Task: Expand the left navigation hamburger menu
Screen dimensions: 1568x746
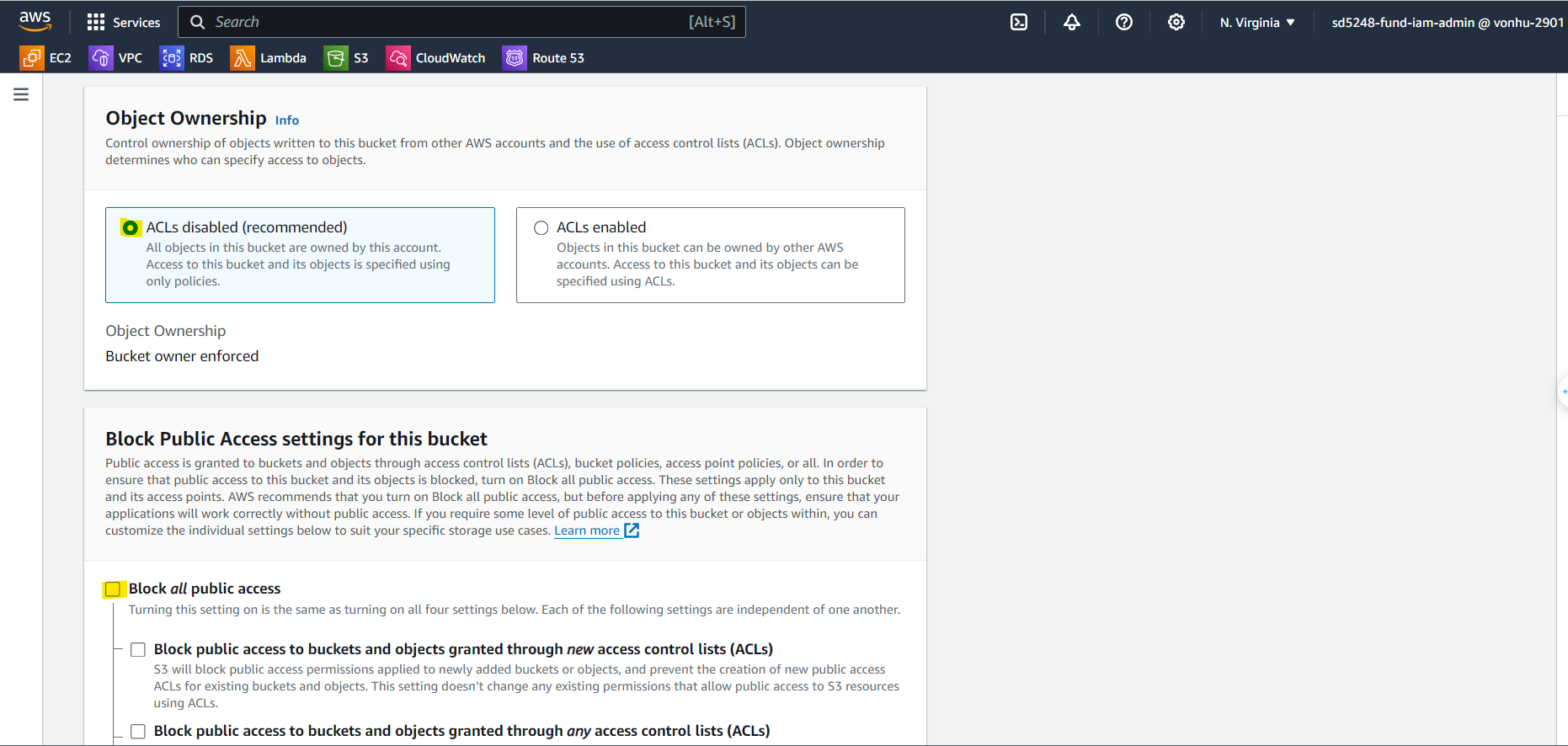Action: coord(21,94)
